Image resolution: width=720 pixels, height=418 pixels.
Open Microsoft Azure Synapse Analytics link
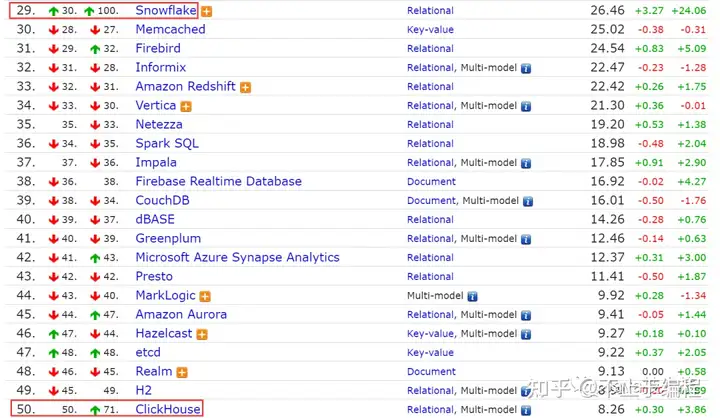click(x=237, y=257)
